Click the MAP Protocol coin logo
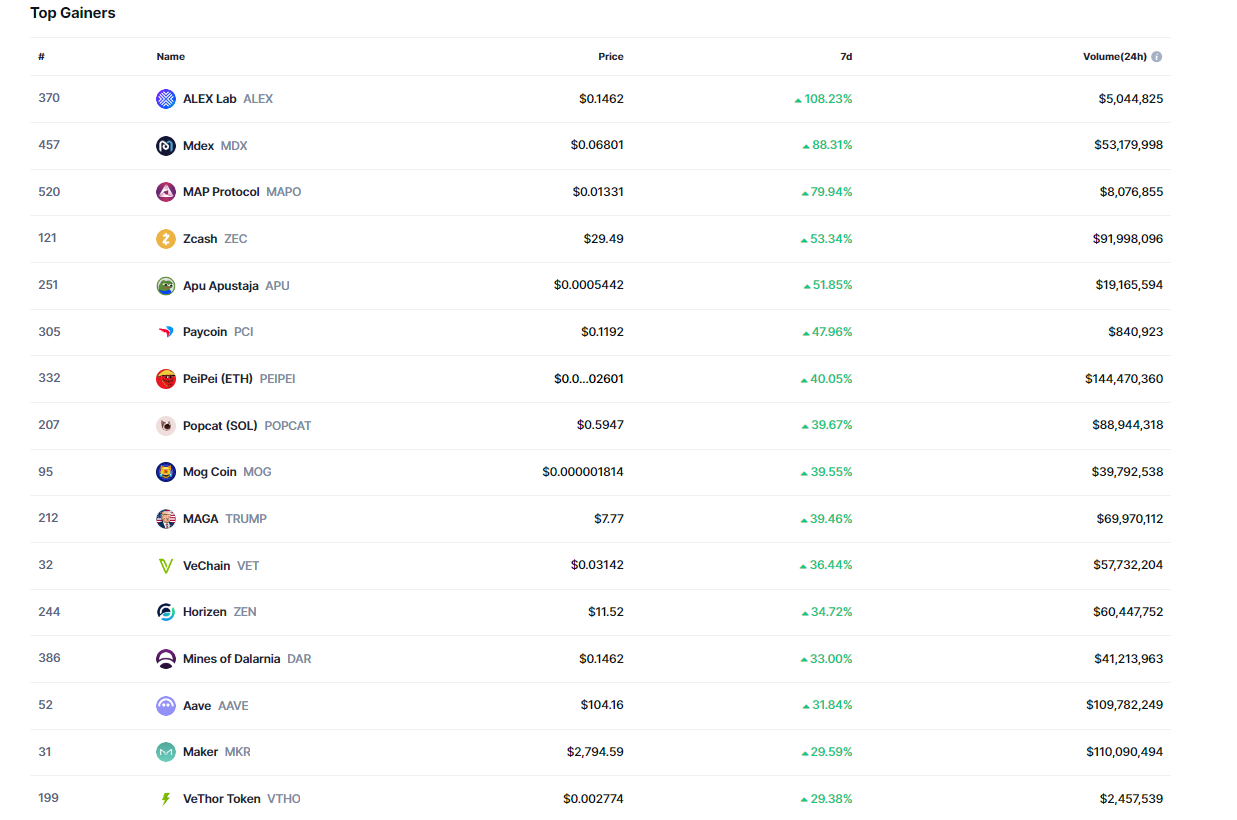This screenshot has height=820, width=1237. coord(166,192)
